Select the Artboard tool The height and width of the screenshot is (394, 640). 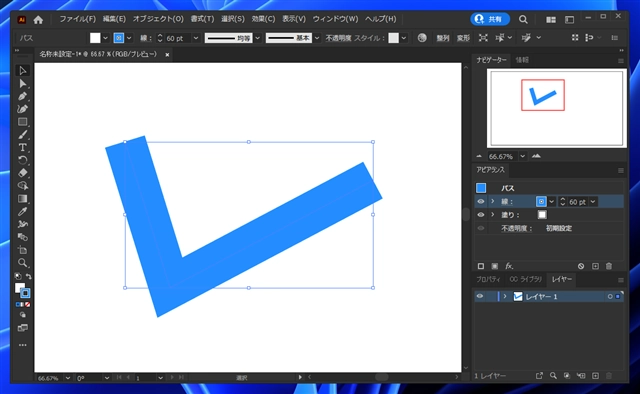pyautogui.click(x=22, y=250)
